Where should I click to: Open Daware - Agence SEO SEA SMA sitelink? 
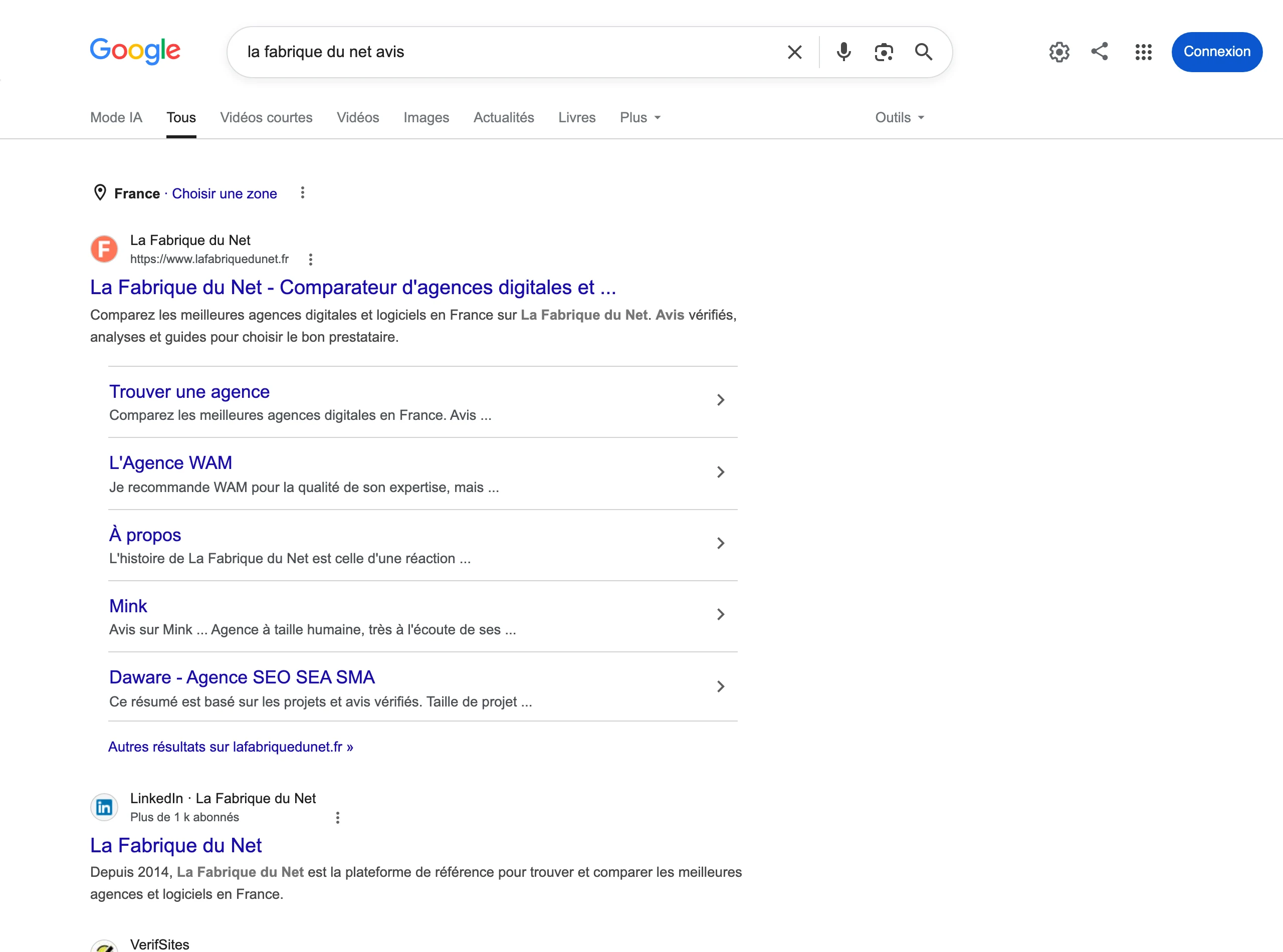pos(242,677)
